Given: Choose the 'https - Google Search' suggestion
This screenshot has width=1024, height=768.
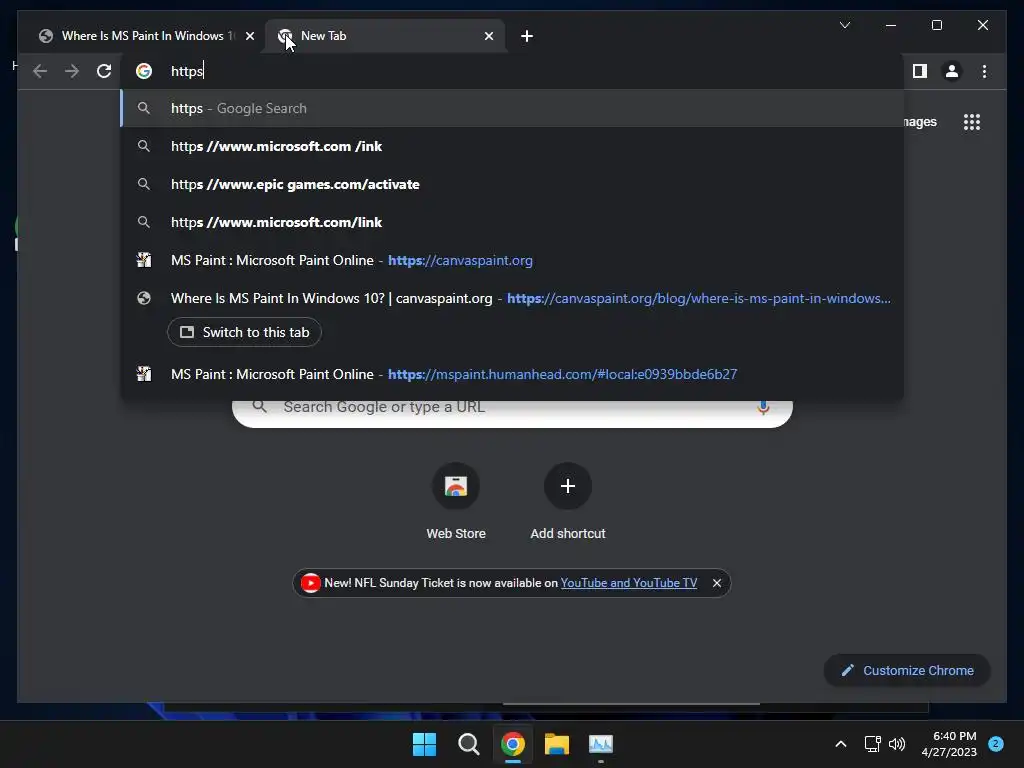Looking at the screenshot, I should [x=512, y=108].
